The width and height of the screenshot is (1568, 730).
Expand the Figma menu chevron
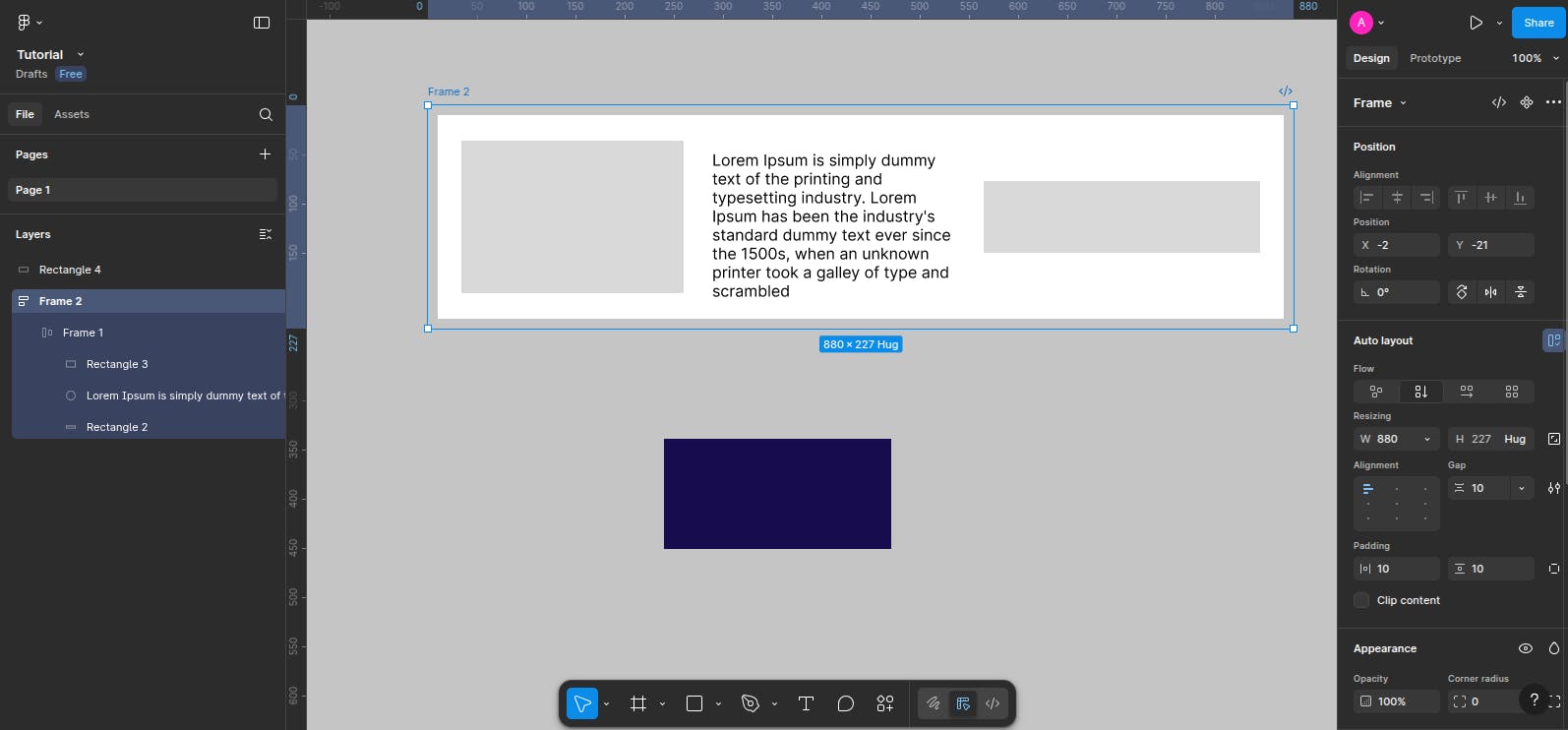(39, 23)
